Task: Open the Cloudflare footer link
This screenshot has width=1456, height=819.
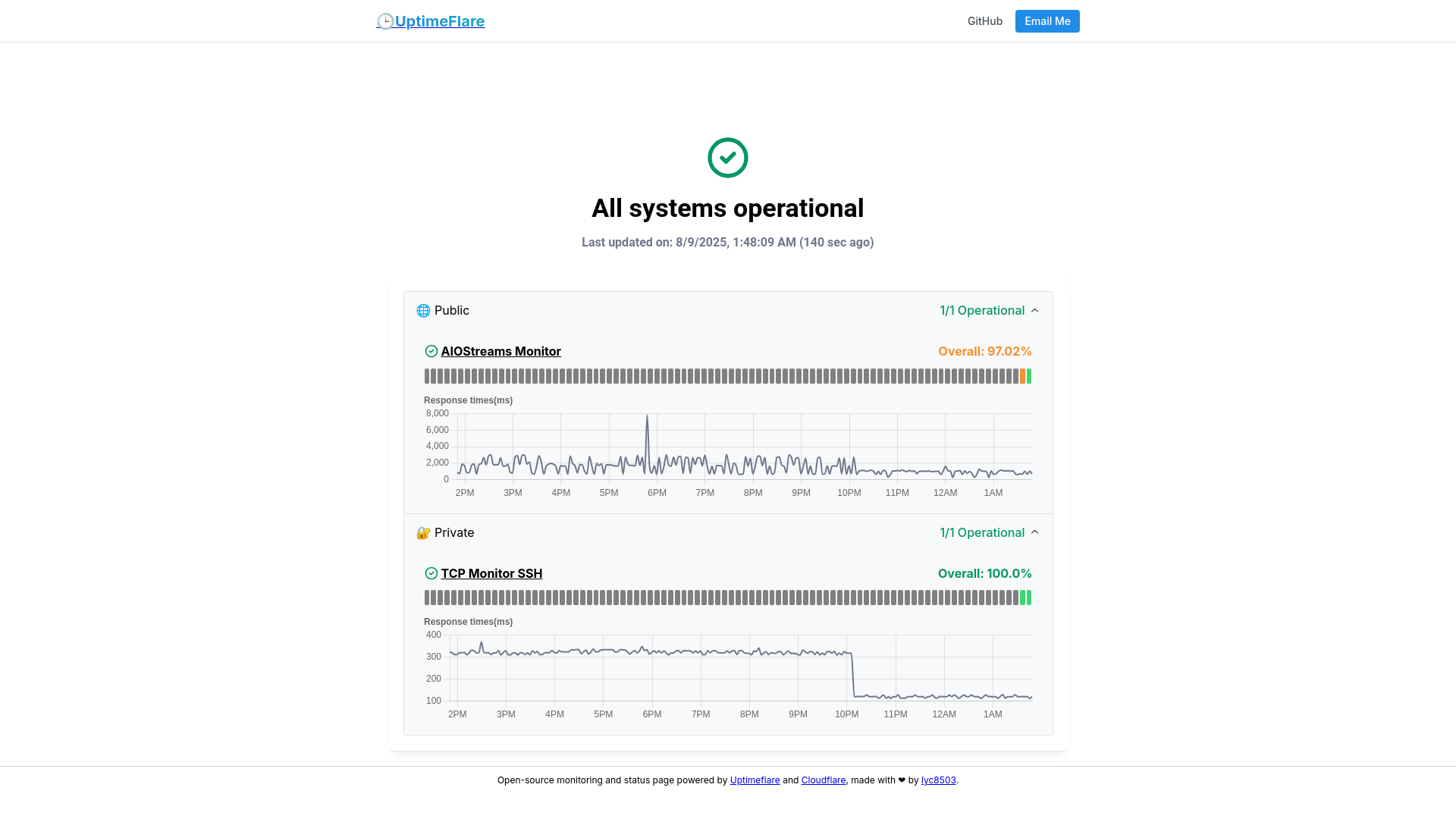Action: pos(824,780)
